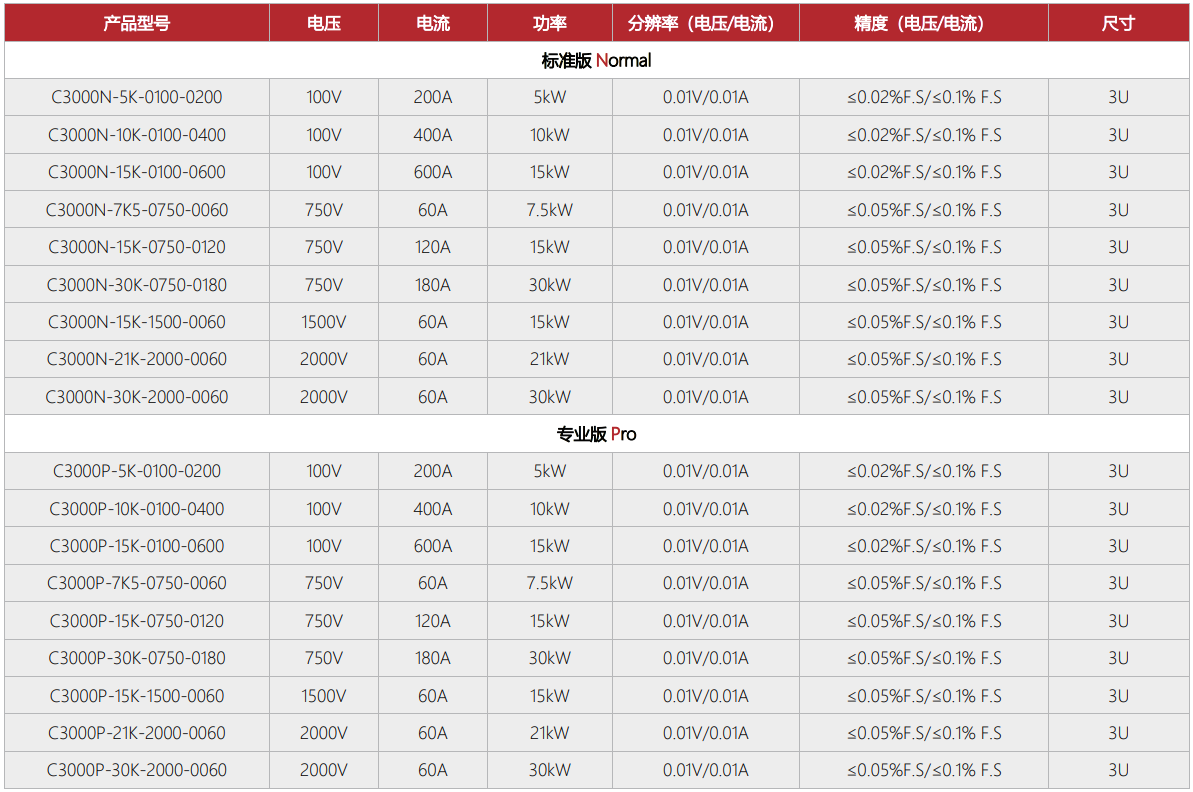The image size is (1193, 792).
Task: Click 60A in the C3000N-21K-2000-0060 row
Action: point(433,359)
